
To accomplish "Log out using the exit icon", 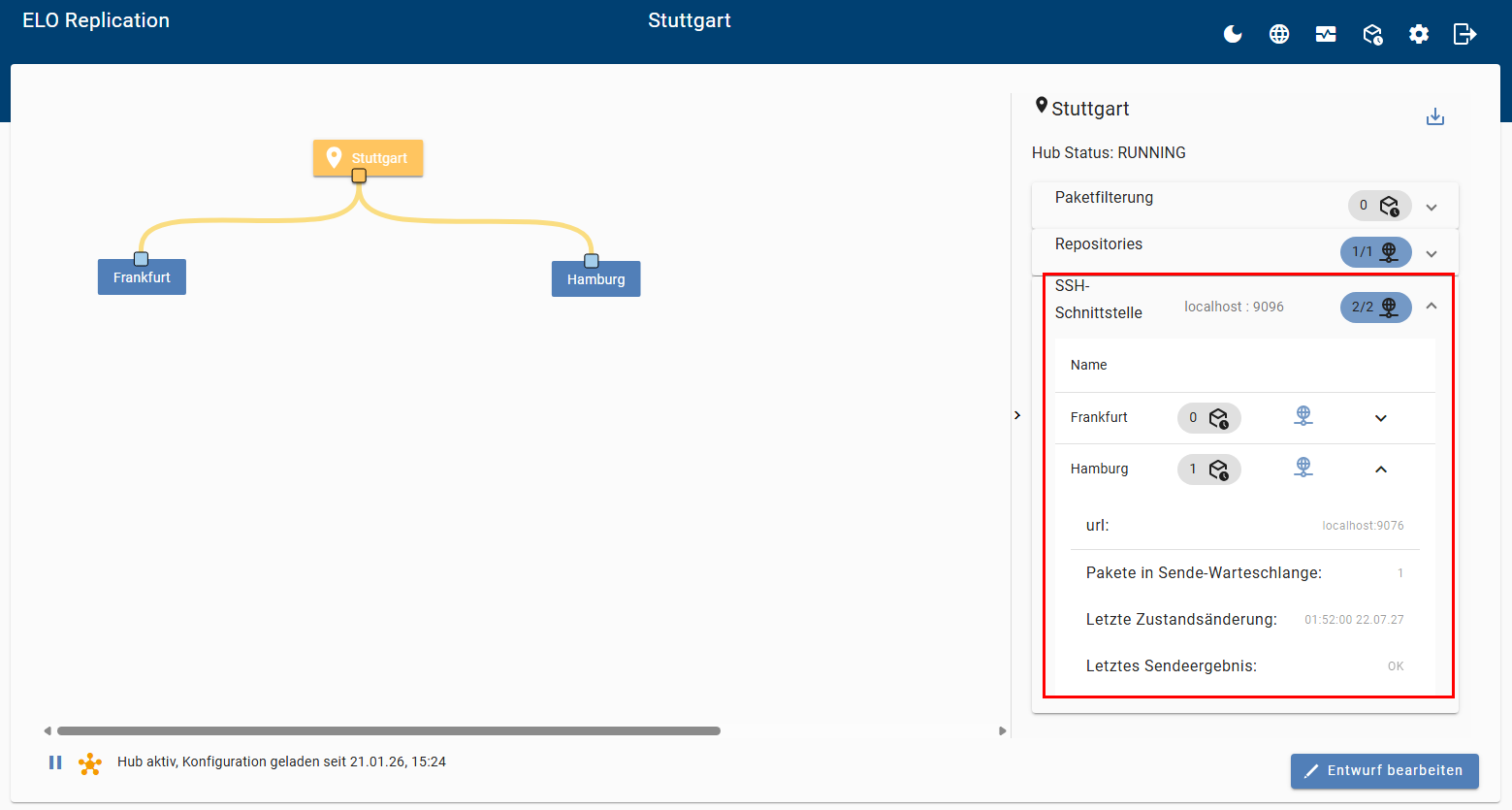I will click(x=1464, y=33).
